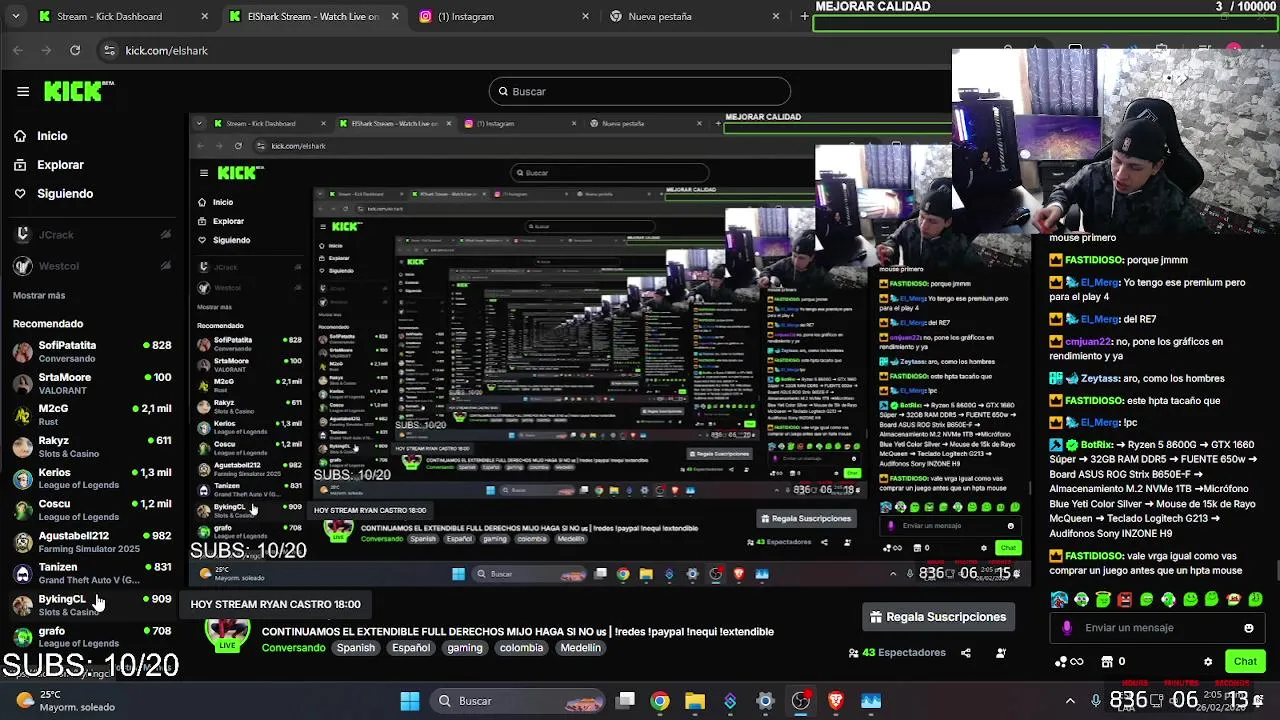Select the colombia tag
Image resolution: width=1280 pixels, height=720 pixels.
pyautogui.click(x=521, y=648)
